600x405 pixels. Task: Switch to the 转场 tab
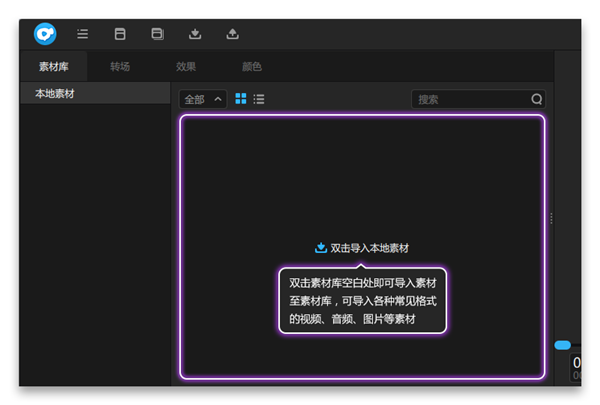[120, 67]
